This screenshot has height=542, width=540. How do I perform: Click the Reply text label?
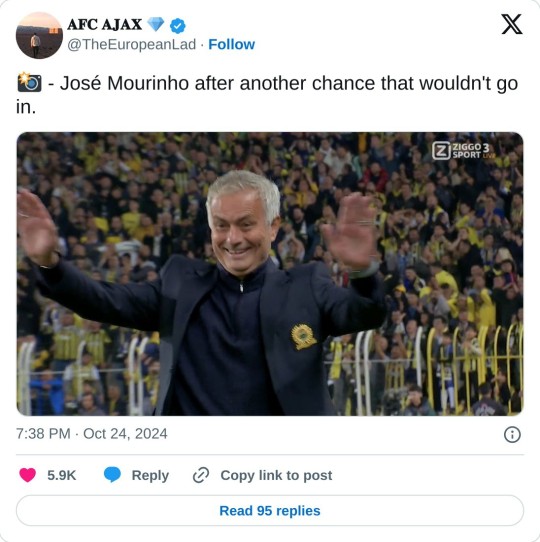(x=150, y=475)
